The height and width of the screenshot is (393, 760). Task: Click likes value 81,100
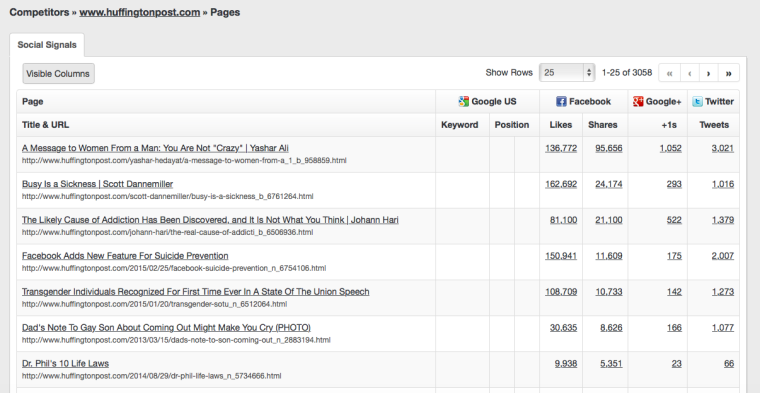(563, 220)
